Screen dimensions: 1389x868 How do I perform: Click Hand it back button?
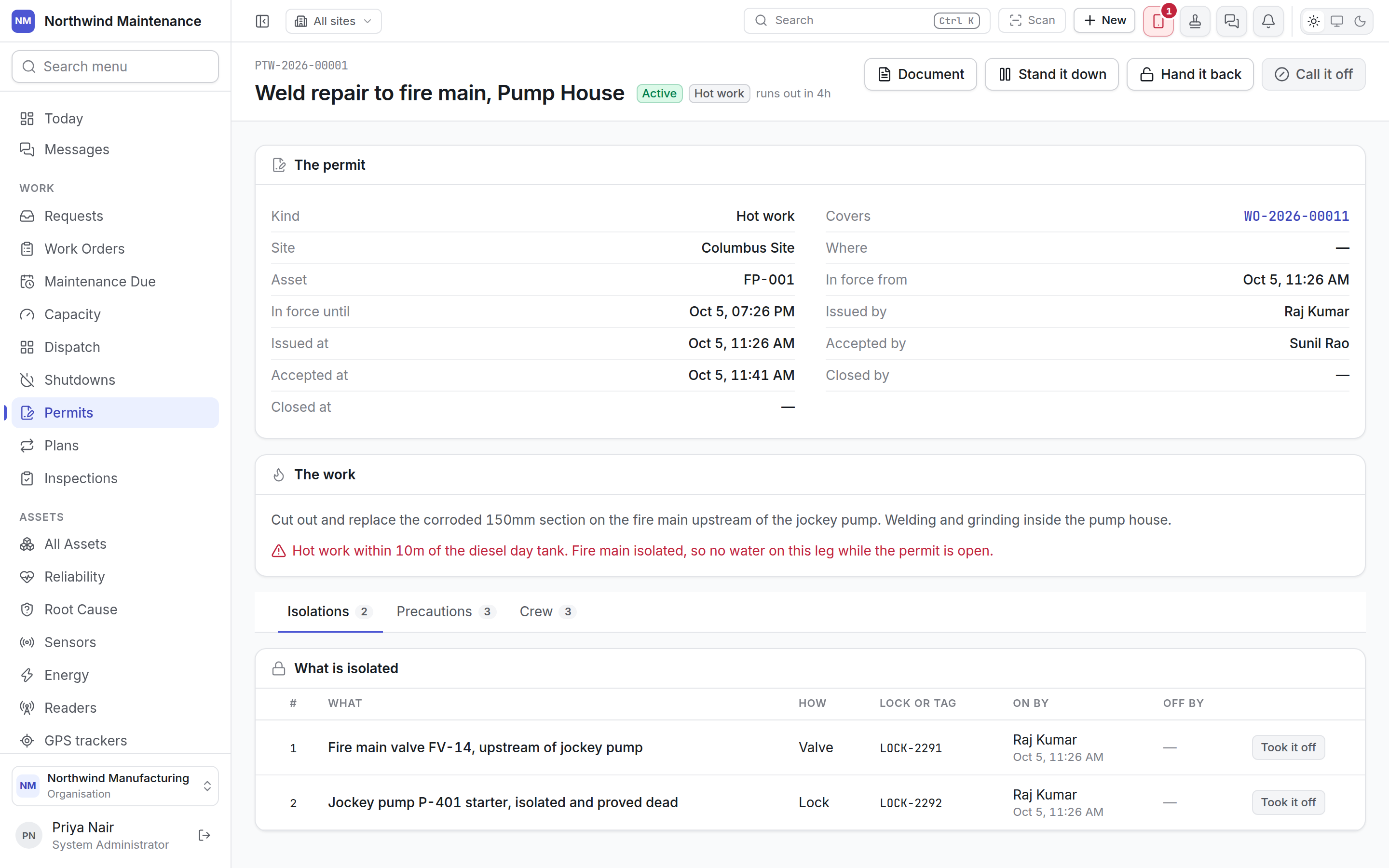pyautogui.click(x=1190, y=74)
